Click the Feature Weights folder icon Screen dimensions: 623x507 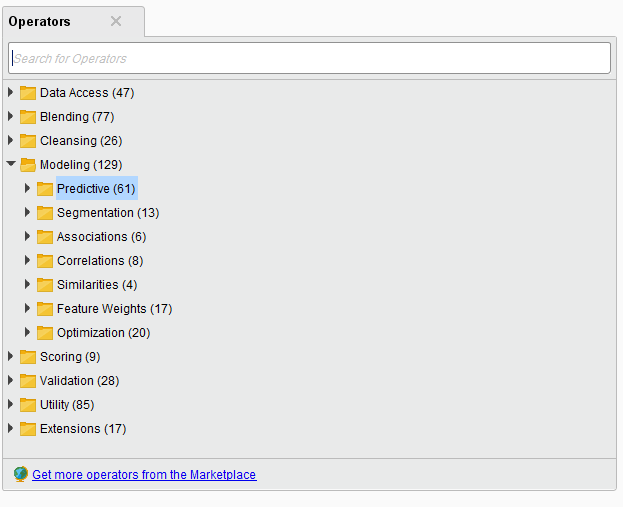(x=44, y=309)
